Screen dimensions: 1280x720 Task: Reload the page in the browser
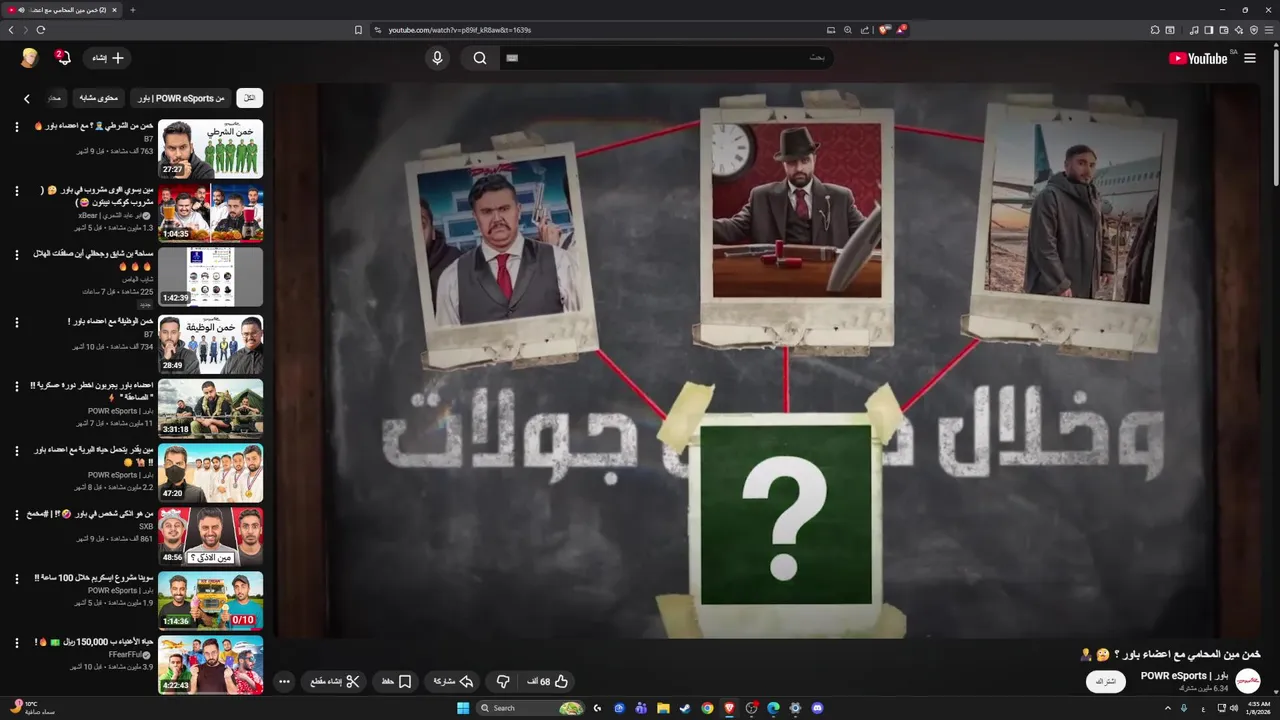pyautogui.click(x=41, y=30)
